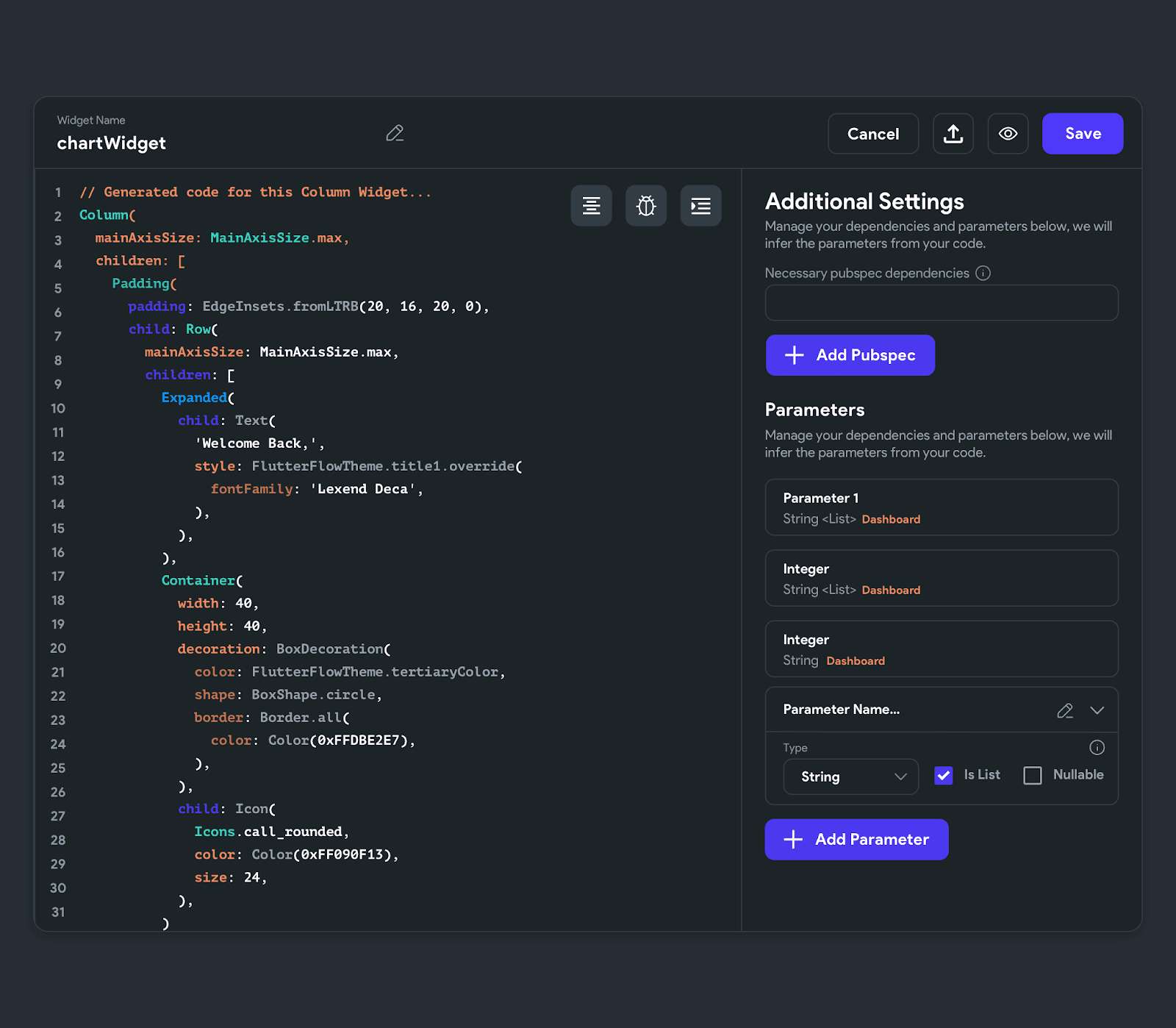
Task: Rename the parameter with the pencil icon
Action: [x=1064, y=710]
